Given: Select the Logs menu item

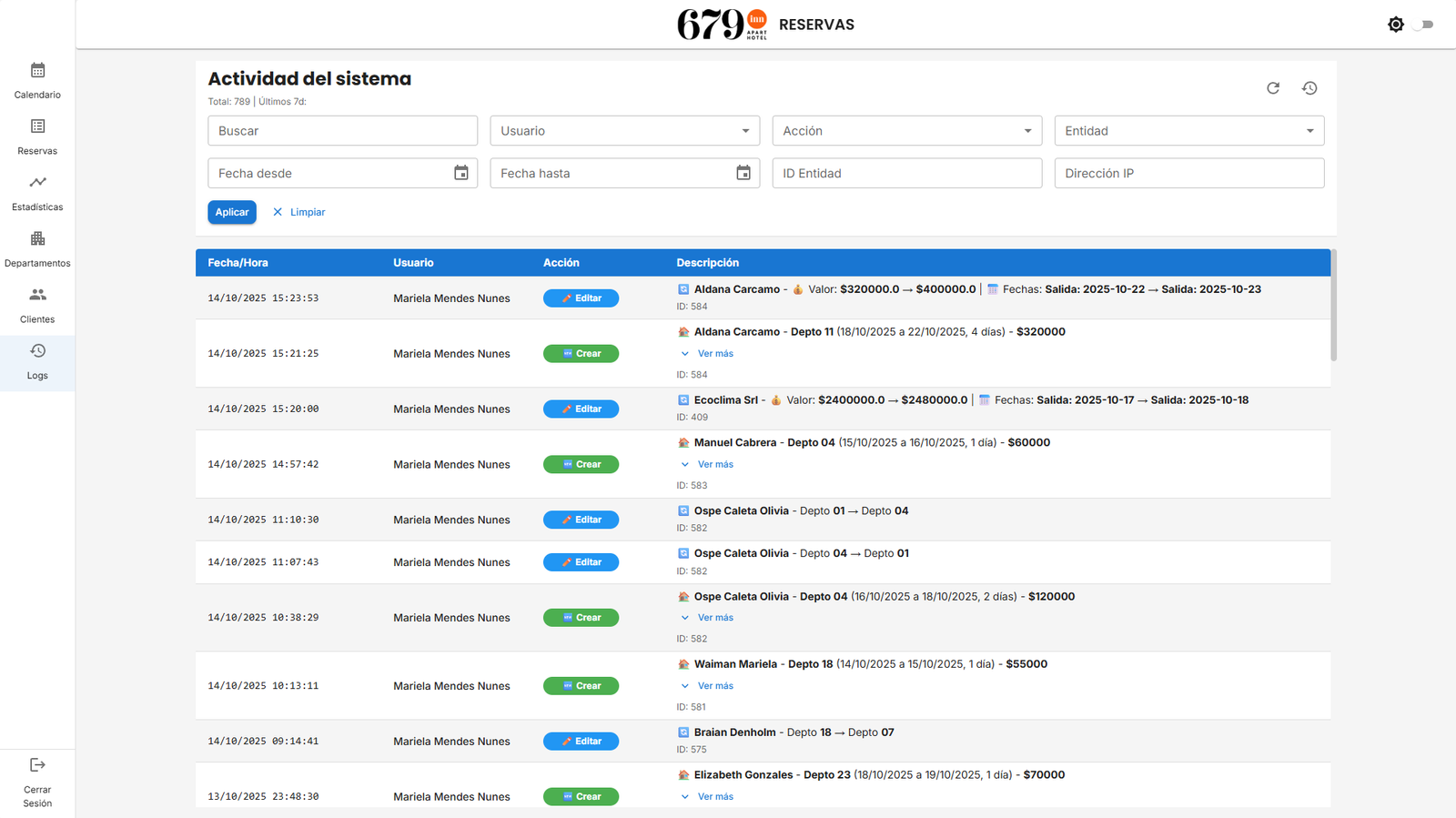Looking at the screenshot, I should (x=37, y=362).
